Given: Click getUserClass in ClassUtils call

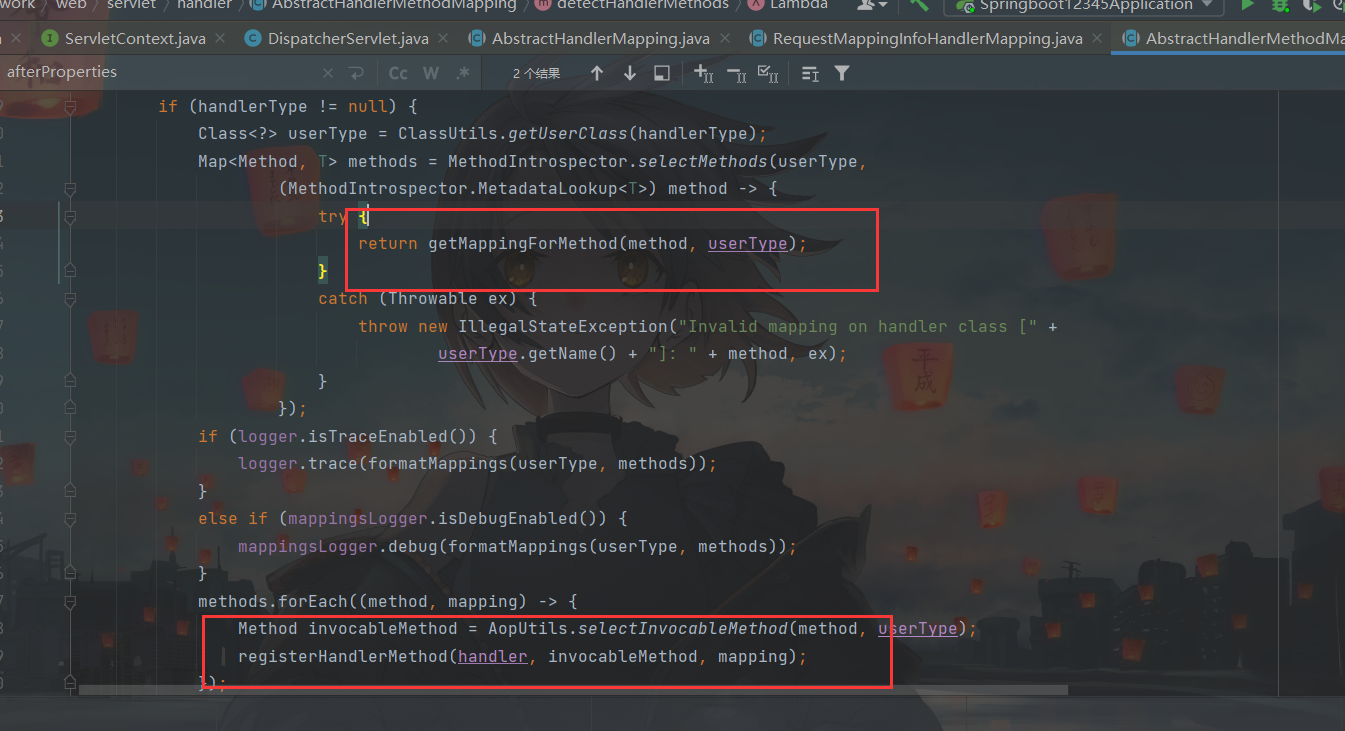Looking at the screenshot, I should [x=568, y=133].
